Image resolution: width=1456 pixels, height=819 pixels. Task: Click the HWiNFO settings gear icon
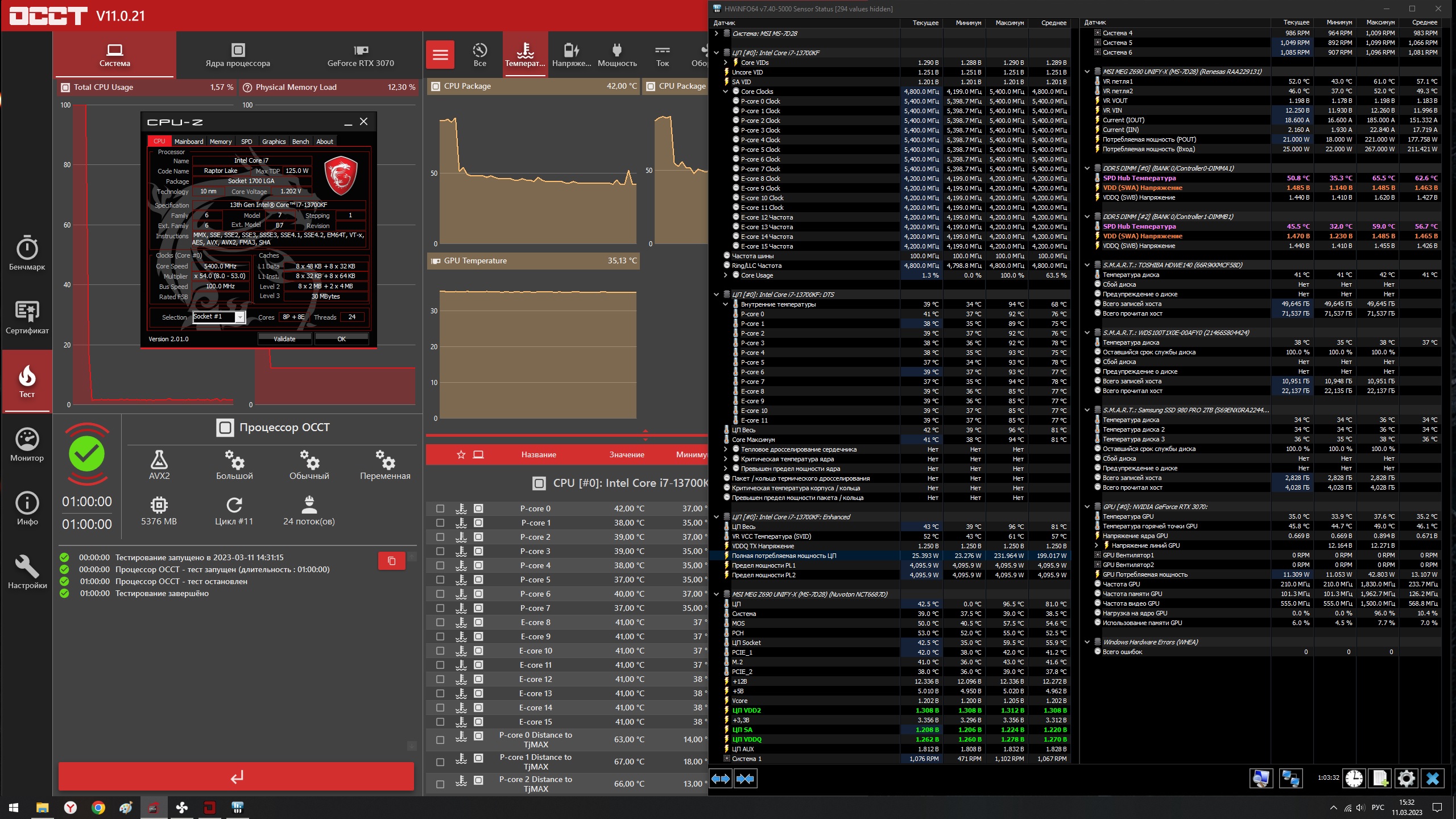1406,778
